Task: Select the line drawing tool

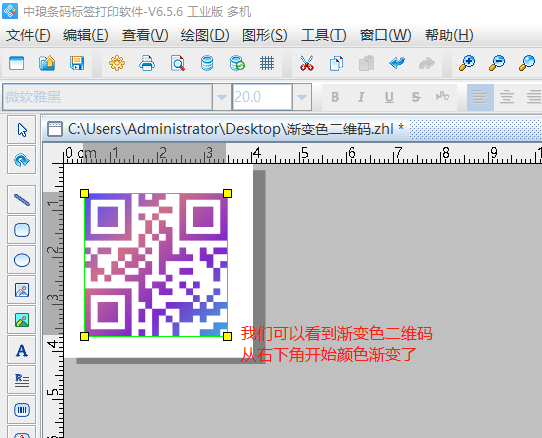Action: point(22,200)
